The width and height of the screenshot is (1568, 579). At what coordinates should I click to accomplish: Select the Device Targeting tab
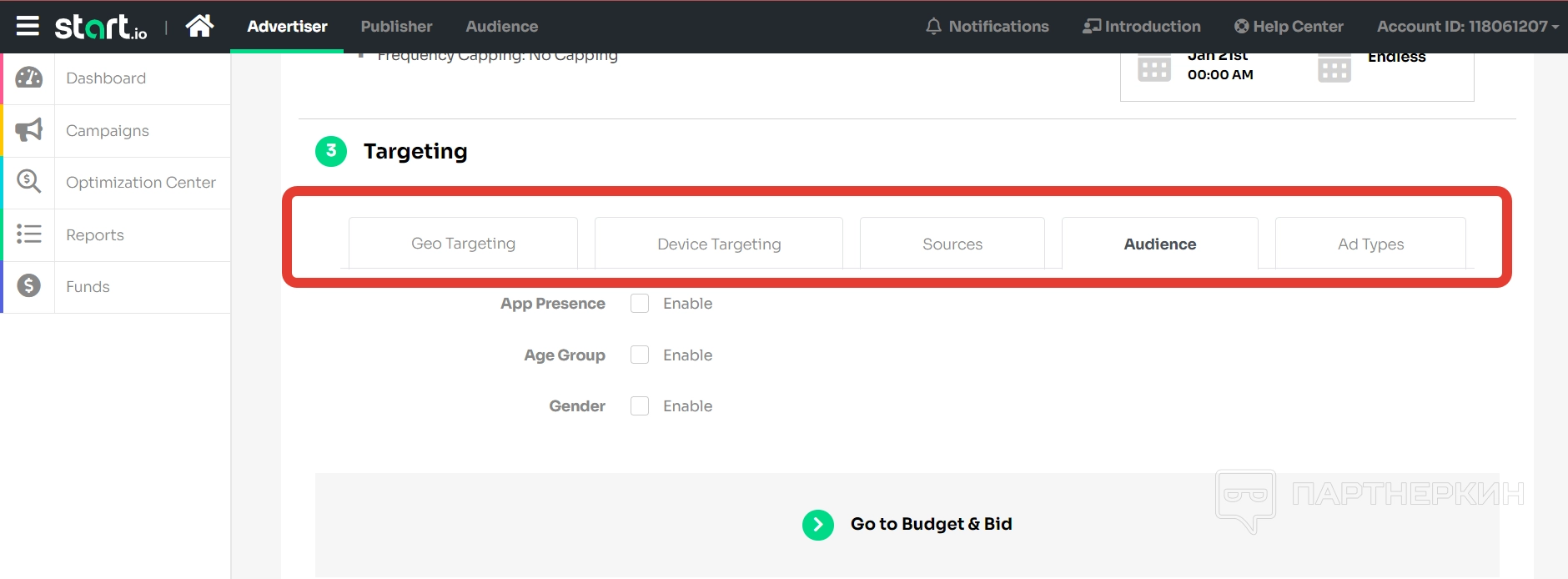click(x=719, y=244)
